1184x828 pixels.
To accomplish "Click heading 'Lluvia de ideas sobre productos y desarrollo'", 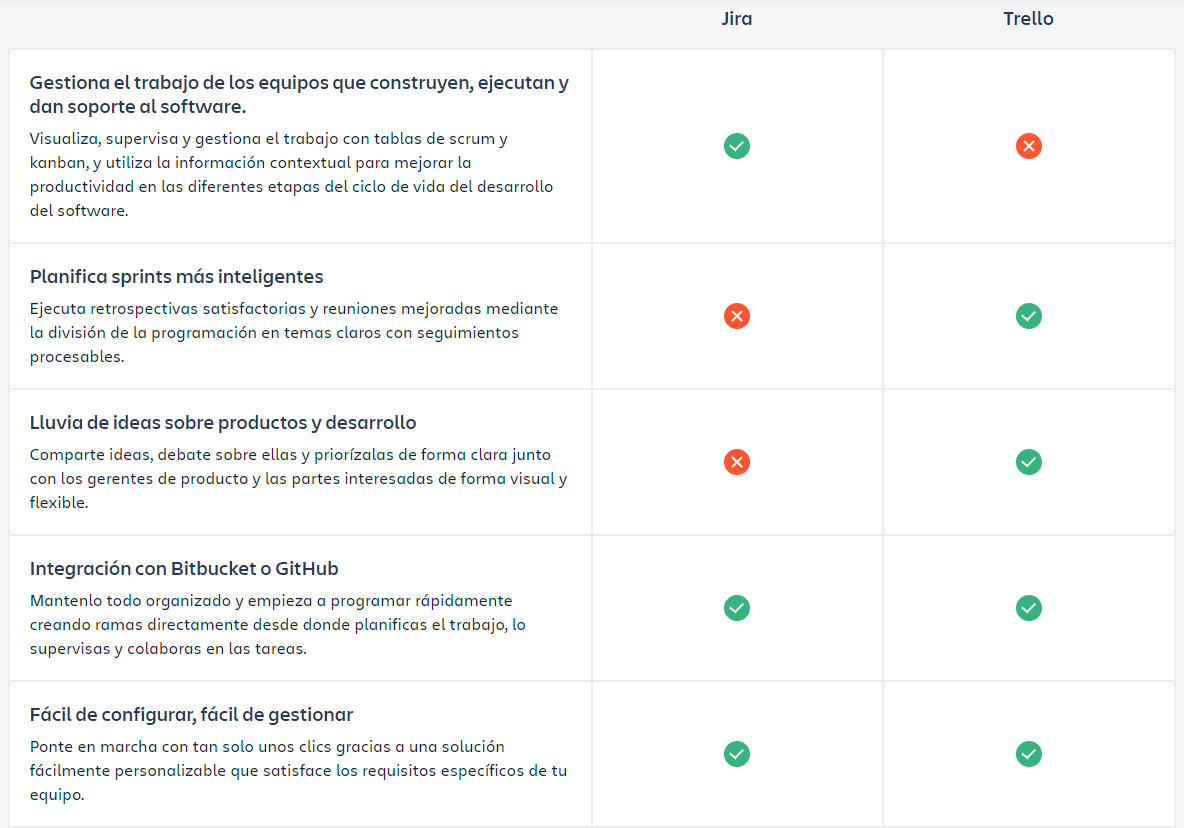I will (x=223, y=423).
